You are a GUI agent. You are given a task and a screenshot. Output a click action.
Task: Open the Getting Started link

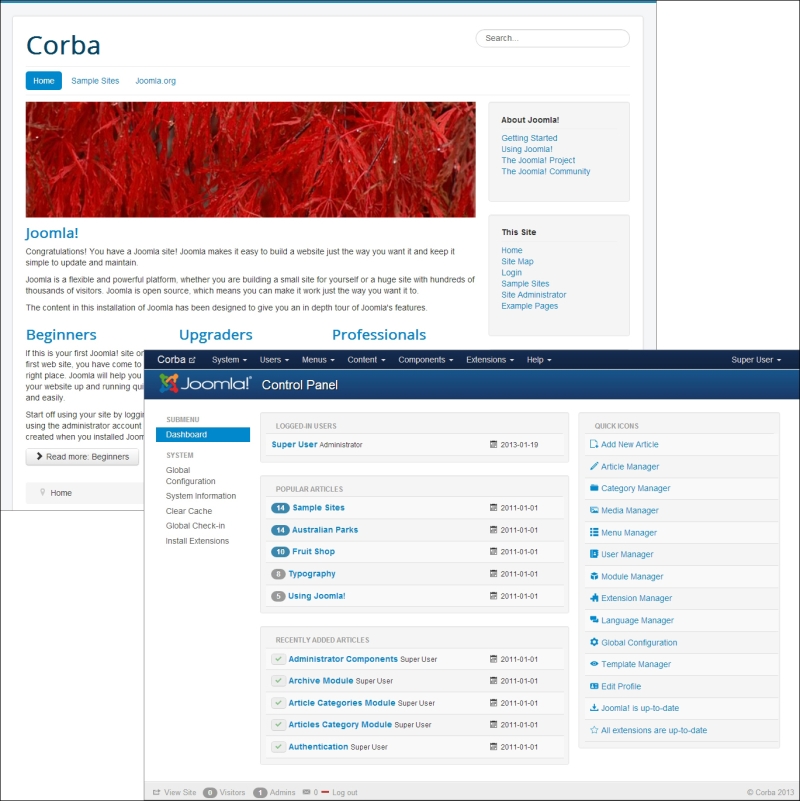(529, 138)
